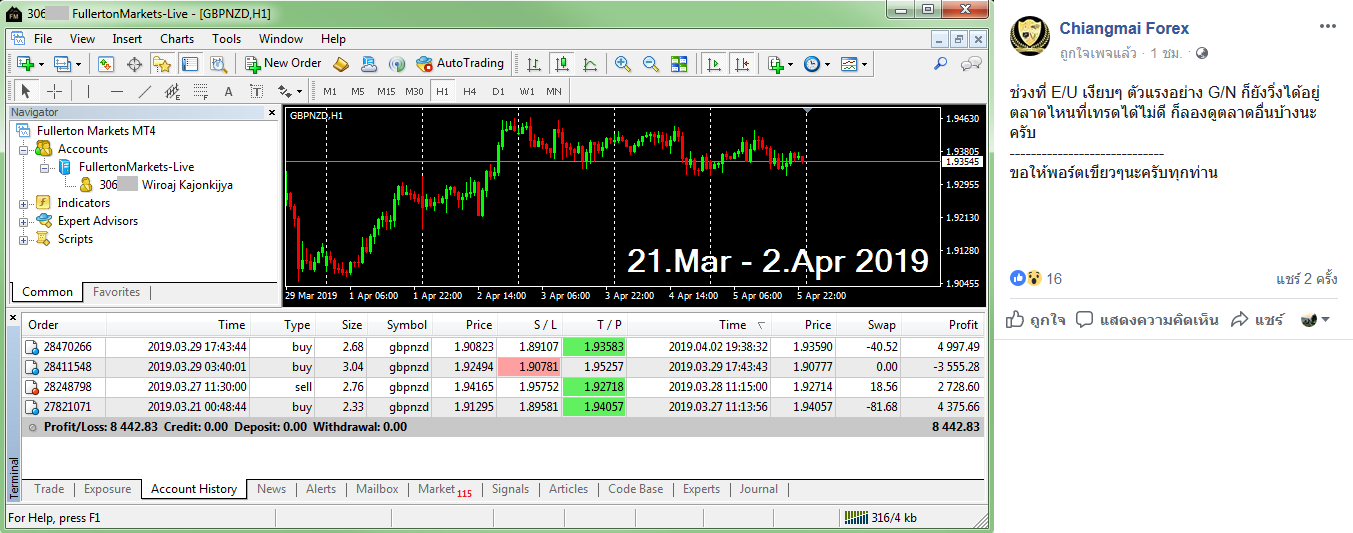Open the virtual hosting cloud icon
1353x533 pixels.
click(369, 64)
